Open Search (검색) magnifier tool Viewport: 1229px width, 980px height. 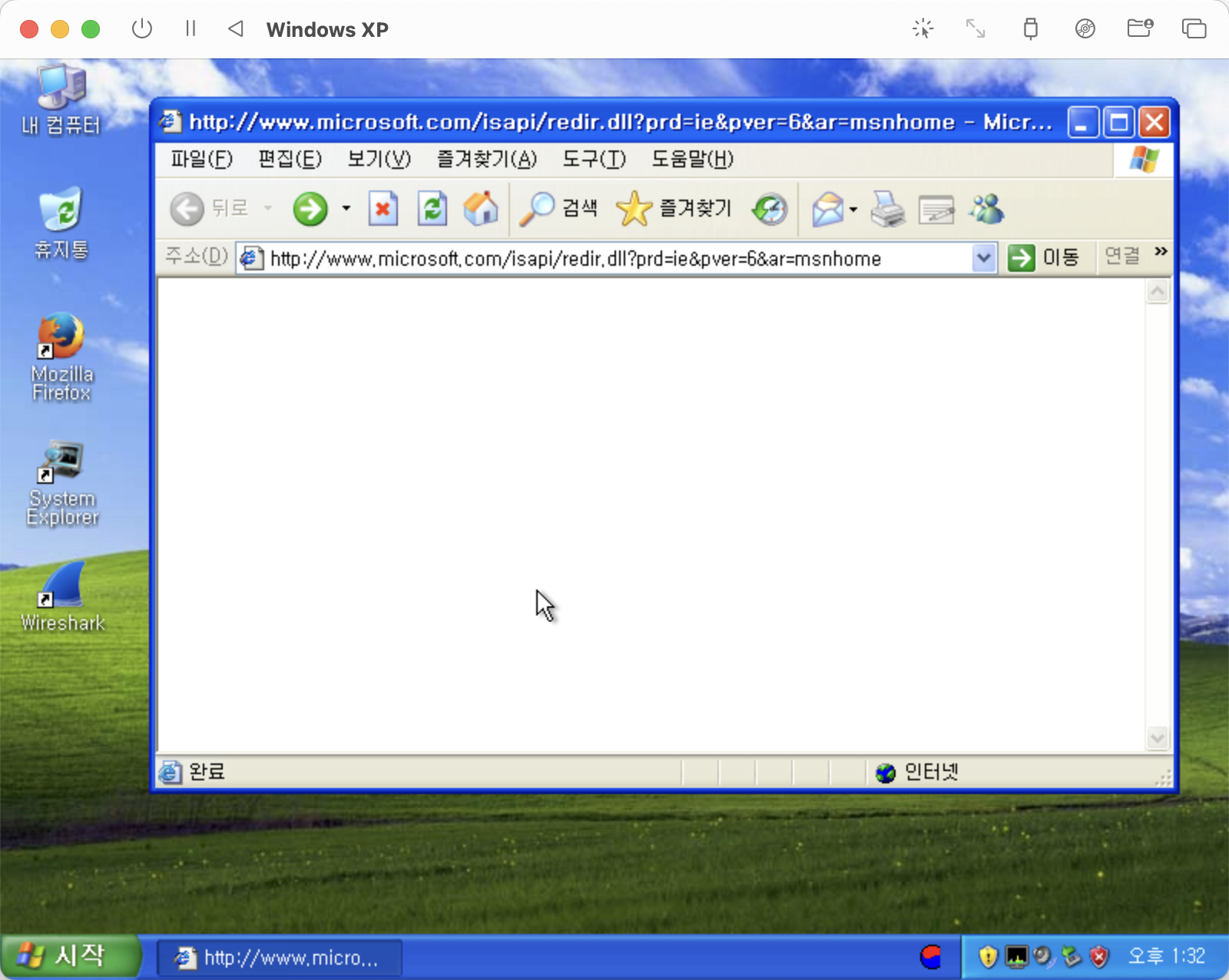558,209
